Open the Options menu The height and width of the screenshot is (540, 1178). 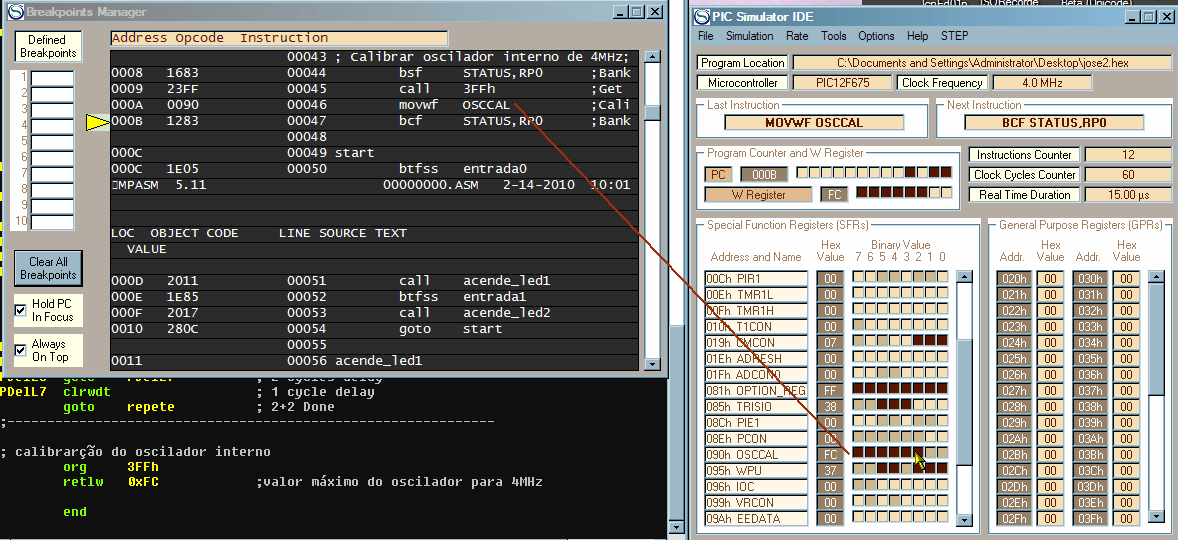click(x=876, y=36)
